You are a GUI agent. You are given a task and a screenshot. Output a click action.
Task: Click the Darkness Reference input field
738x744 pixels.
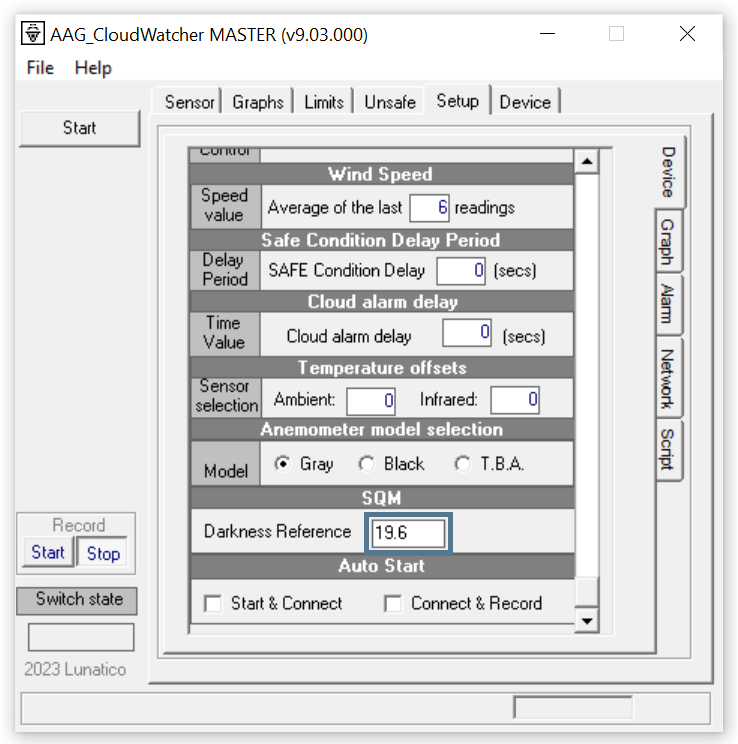[x=409, y=533]
